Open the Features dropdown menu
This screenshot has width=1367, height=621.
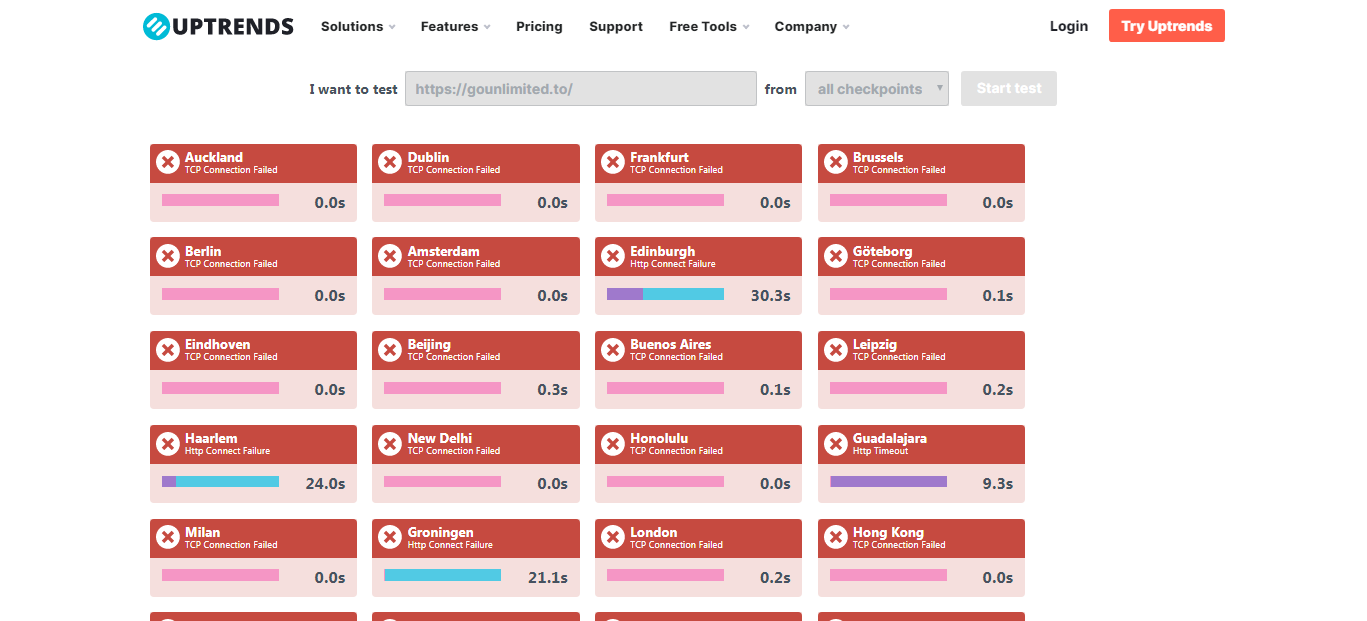coord(455,27)
